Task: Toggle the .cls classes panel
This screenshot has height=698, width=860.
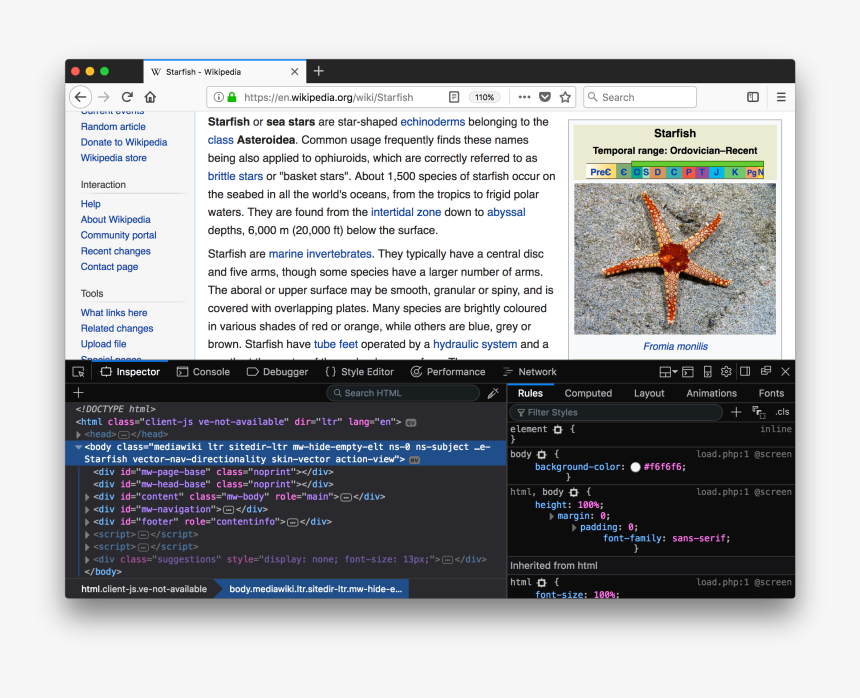Action: pos(783,412)
